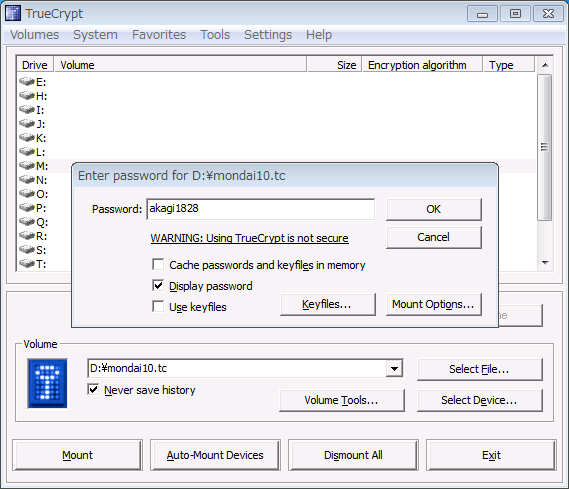
Task: Click Select File... button
Action: point(480,369)
